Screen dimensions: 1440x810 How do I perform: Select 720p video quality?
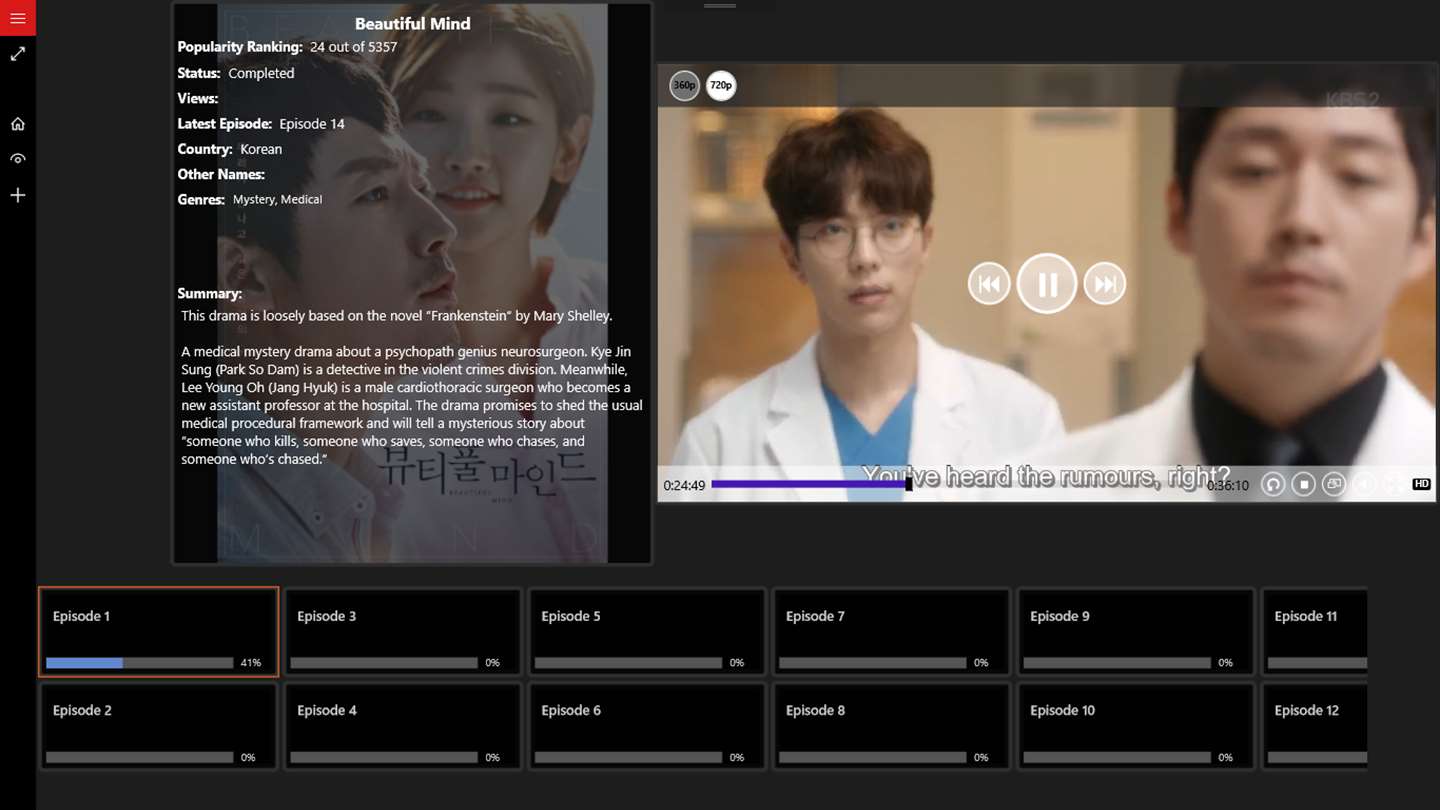coord(721,86)
